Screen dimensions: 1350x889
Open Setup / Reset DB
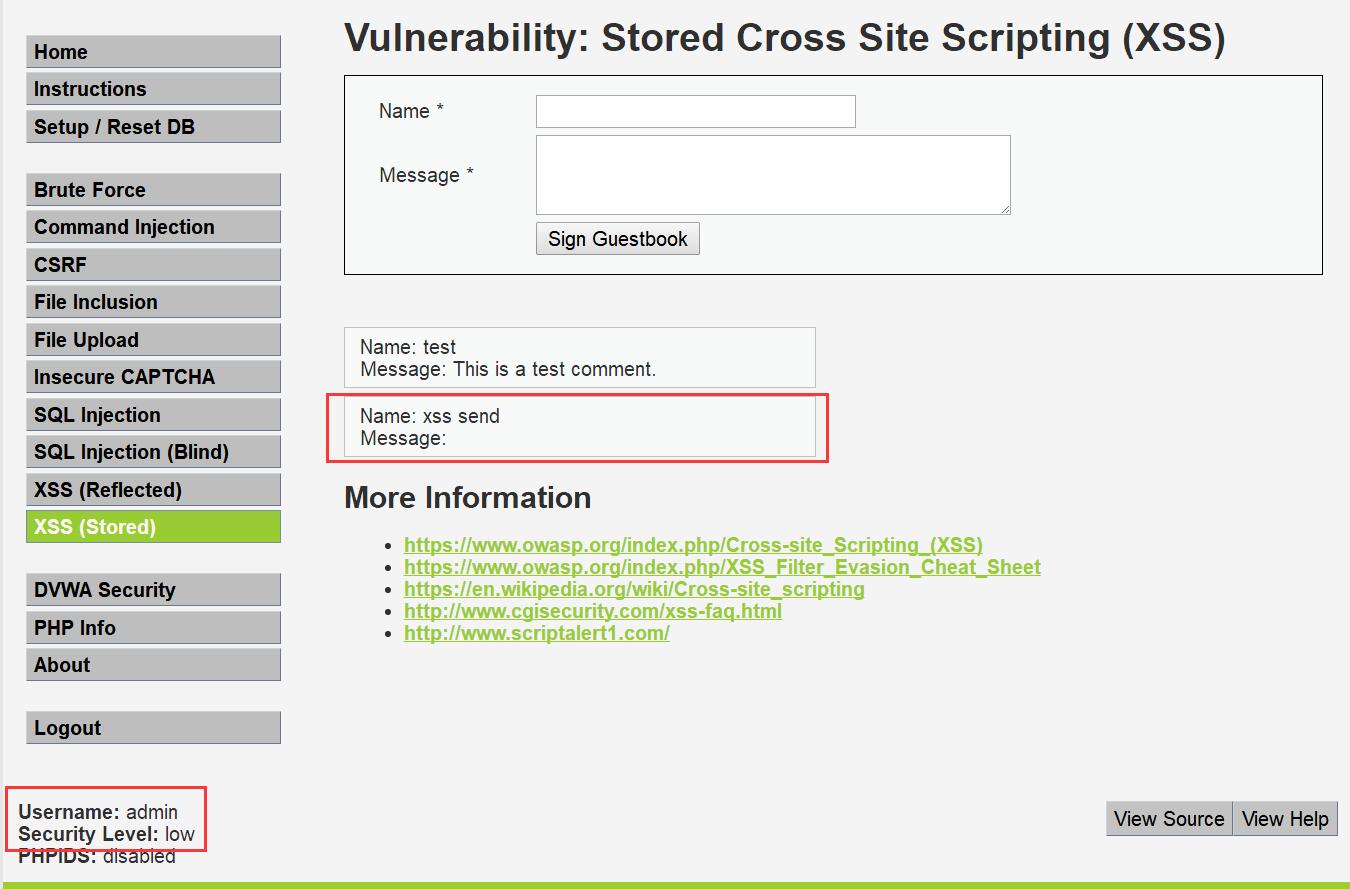153,127
